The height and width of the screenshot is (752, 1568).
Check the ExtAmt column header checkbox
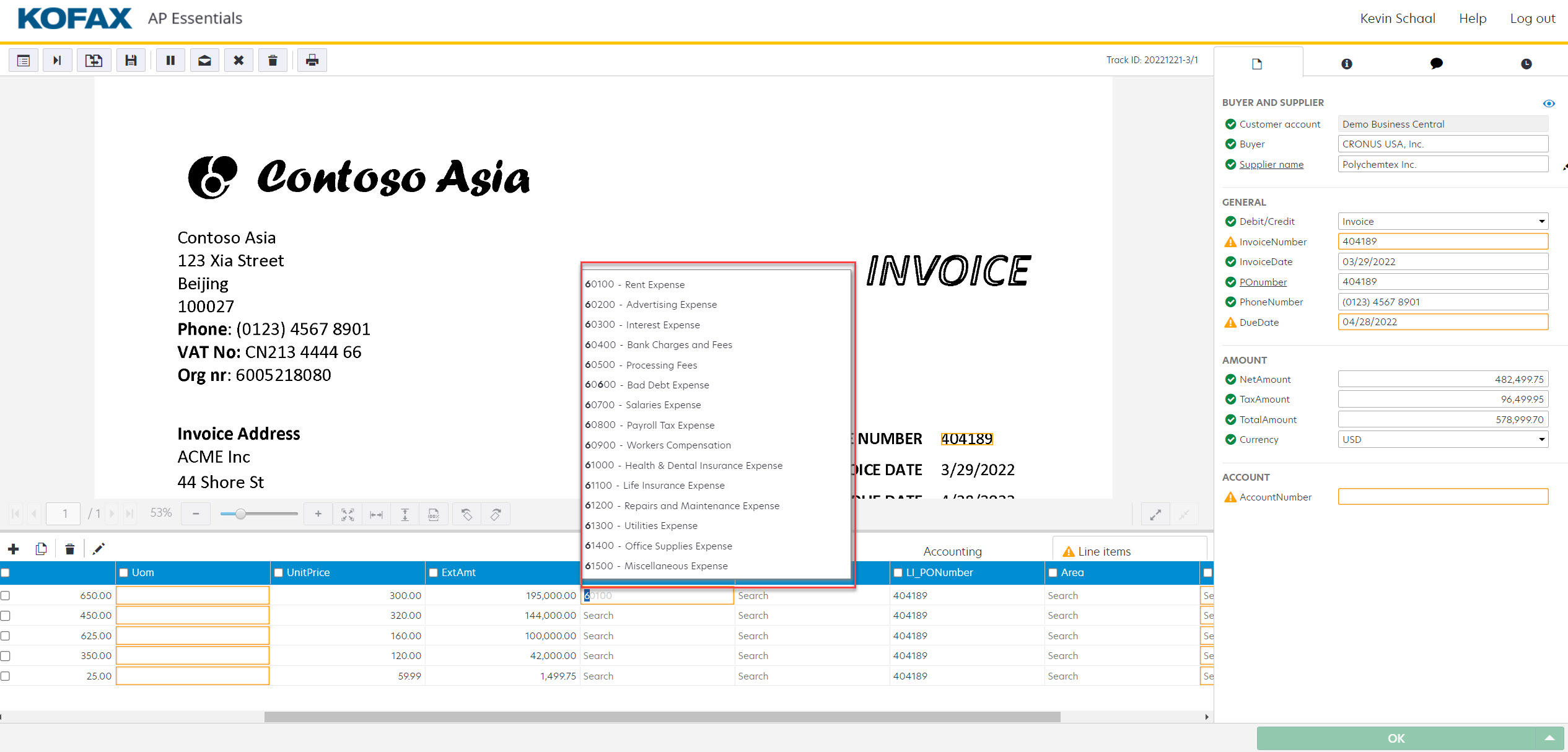tap(434, 573)
